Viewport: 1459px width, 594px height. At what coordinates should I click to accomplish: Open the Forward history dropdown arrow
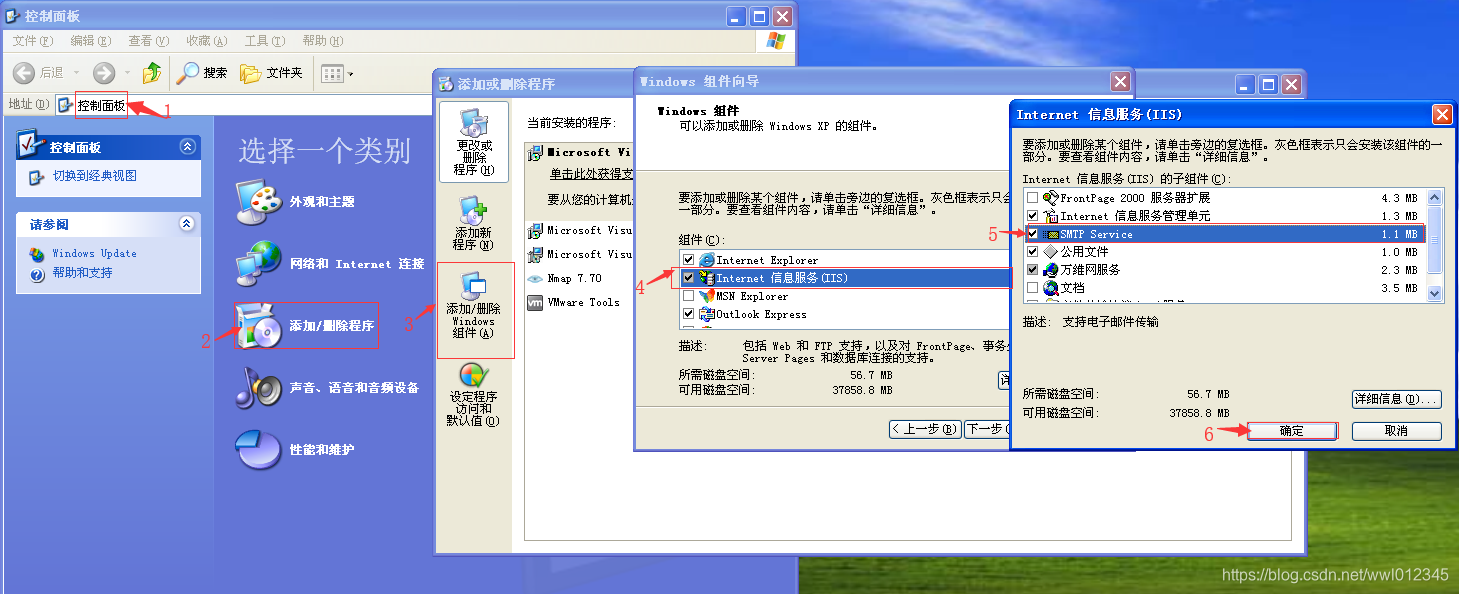[x=127, y=73]
